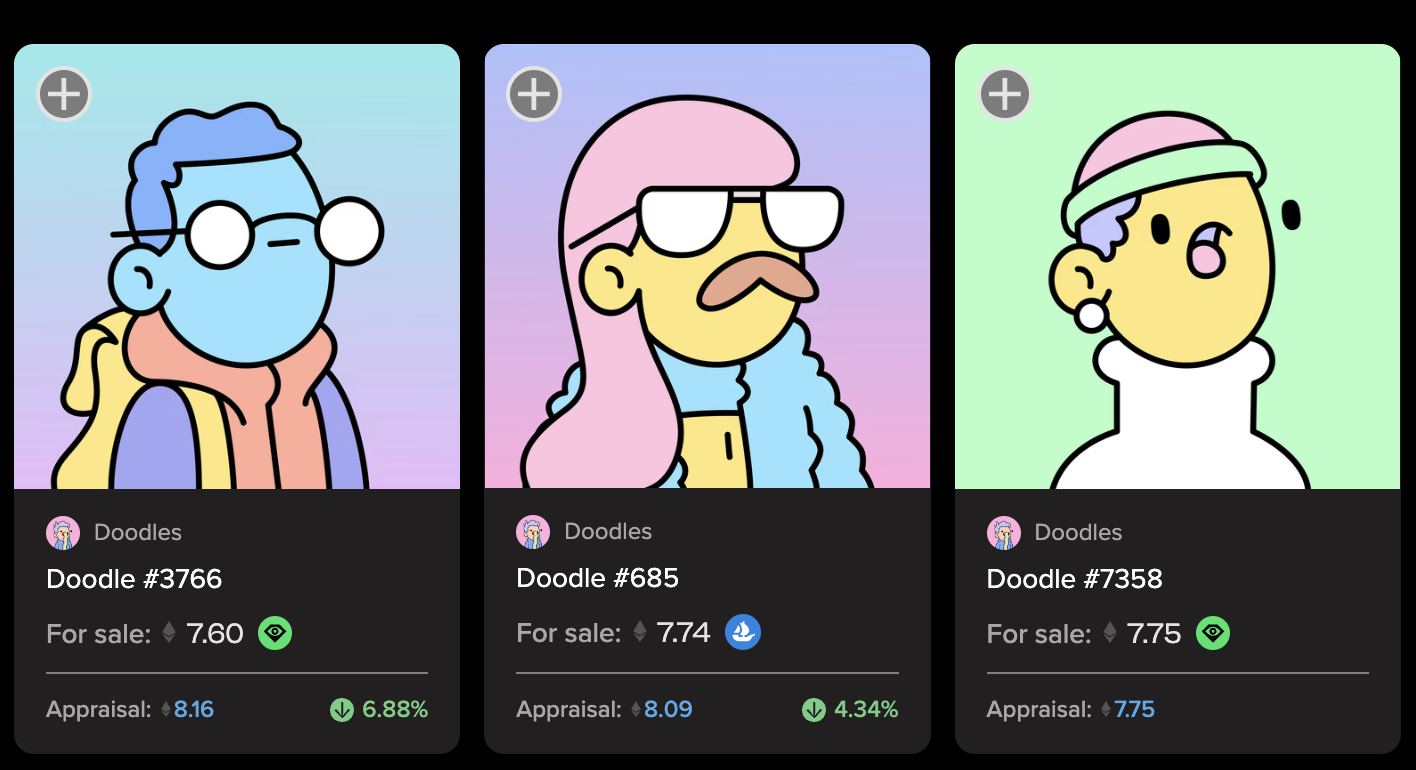The height and width of the screenshot is (770, 1416).
Task: Add Doodle #3766 with its plus icon
Action: point(64,95)
